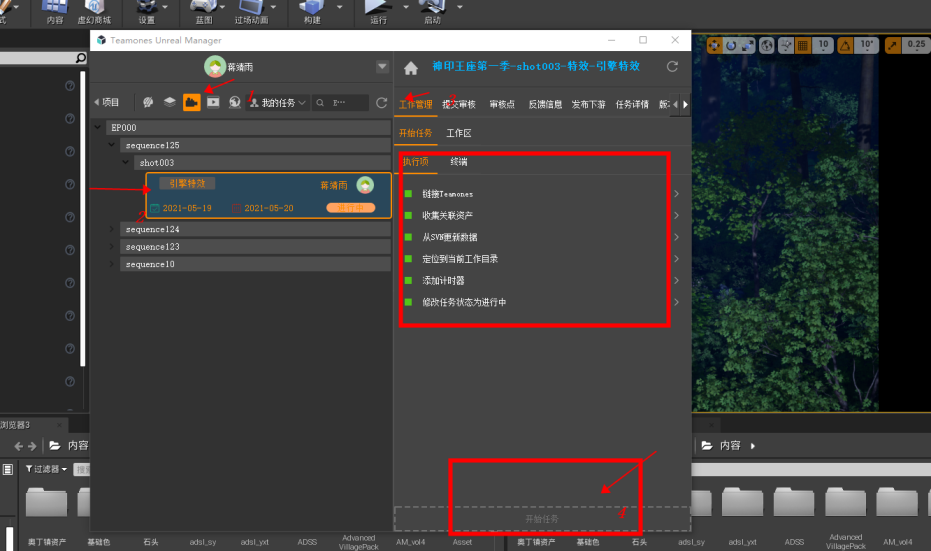This screenshot has width=931, height=551.
Task: Expand the 从SVN更新数据 execution item chevron
Action: coord(676,237)
